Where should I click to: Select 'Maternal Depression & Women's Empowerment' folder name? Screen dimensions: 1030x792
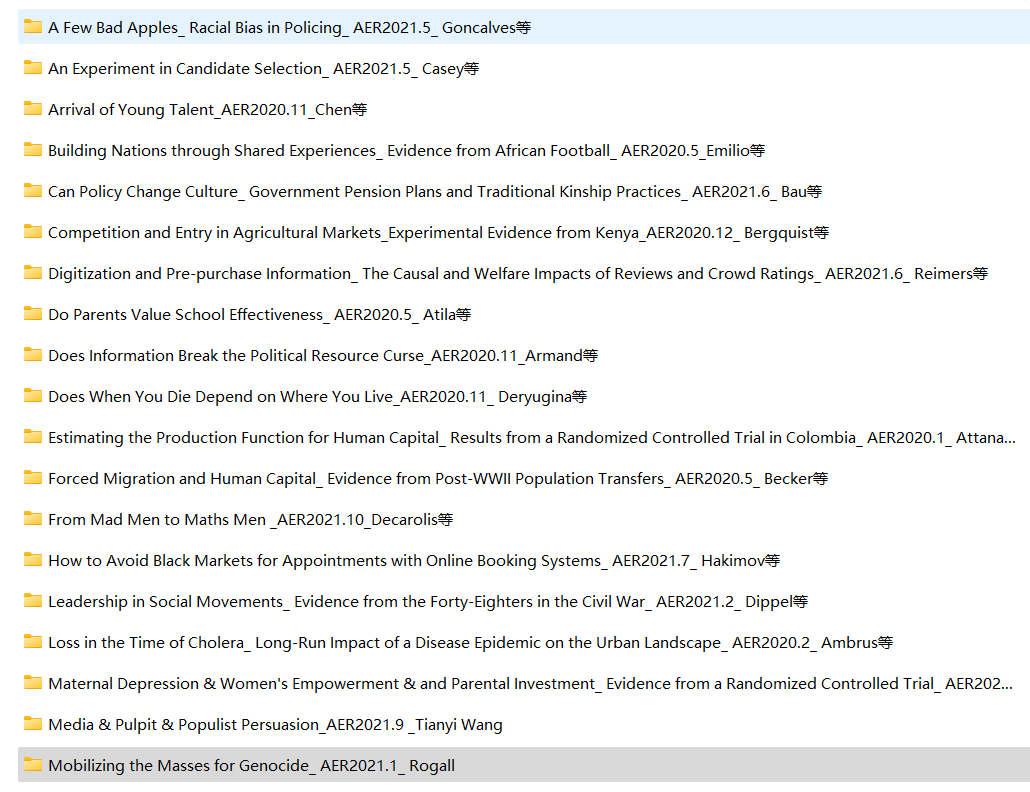(x=531, y=684)
